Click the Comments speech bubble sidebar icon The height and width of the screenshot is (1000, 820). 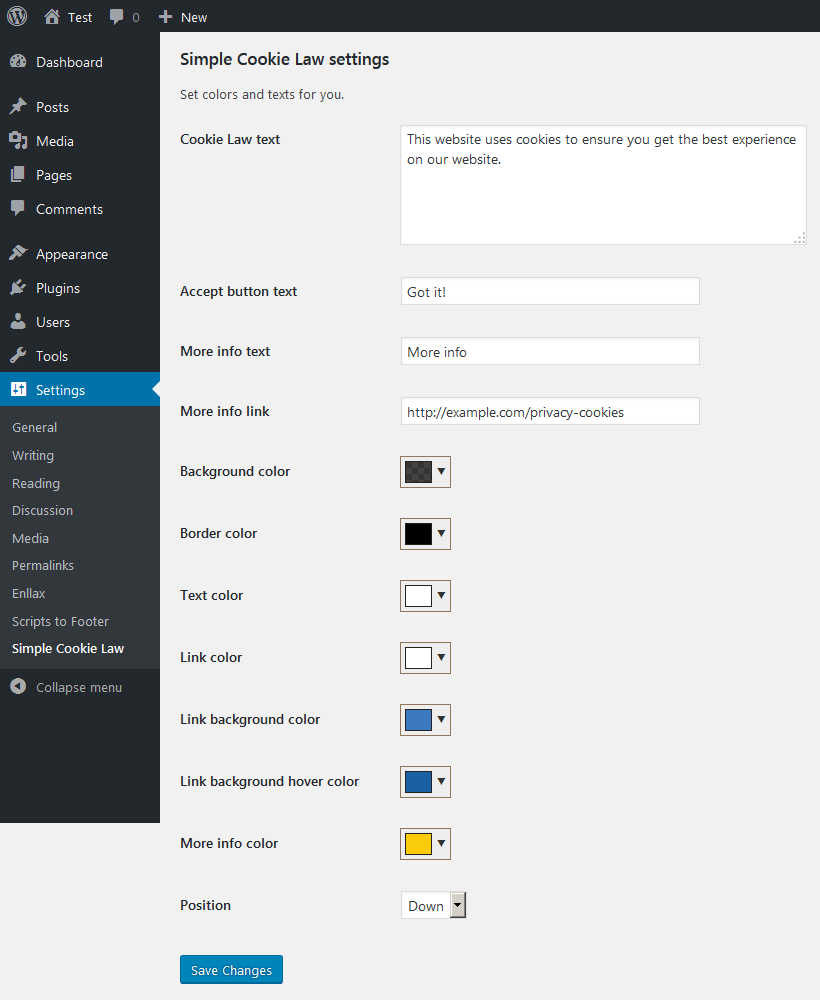(18, 208)
